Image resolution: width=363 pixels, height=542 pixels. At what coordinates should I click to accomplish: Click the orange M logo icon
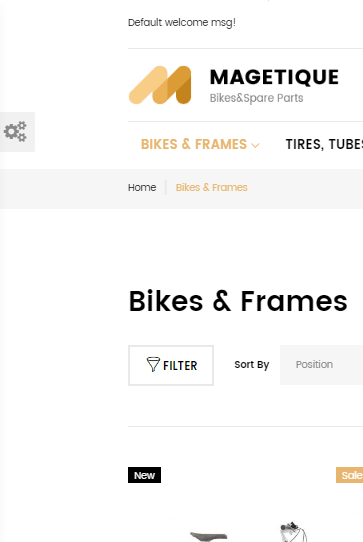[160, 85]
